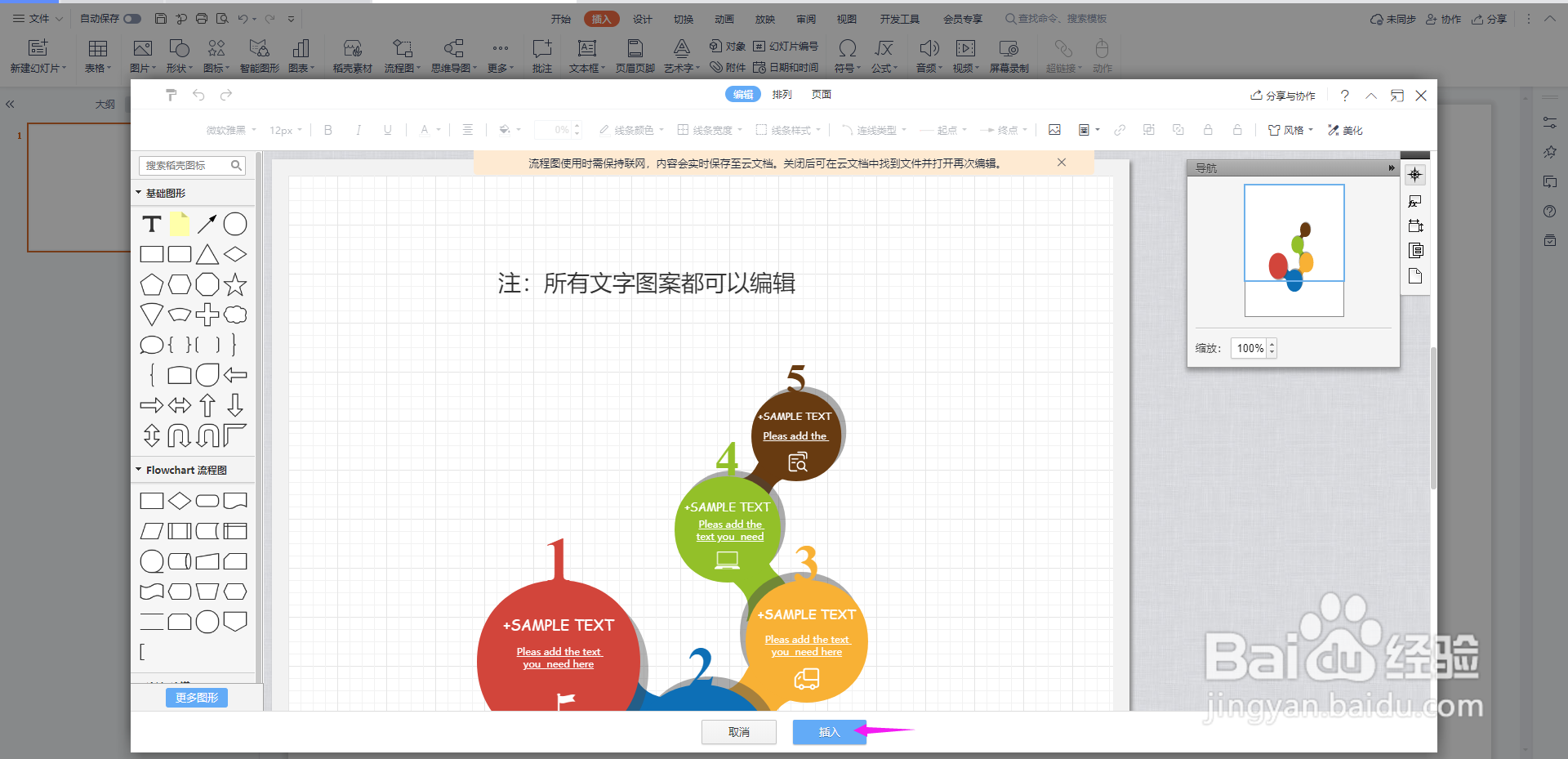Start the 屏幕录制 screen recorder

click(1009, 56)
